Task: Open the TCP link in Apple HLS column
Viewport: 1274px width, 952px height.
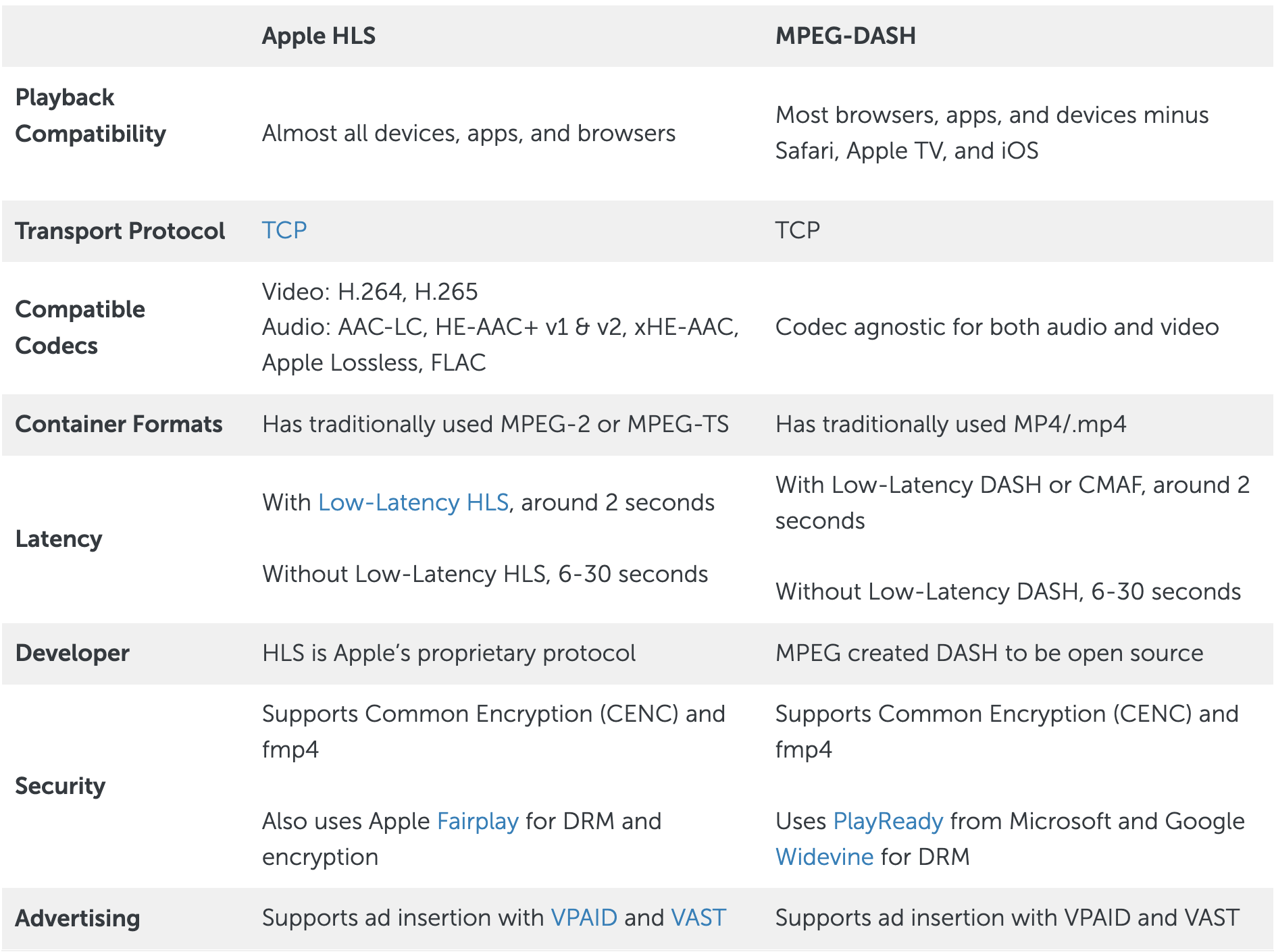Action: point(284,230)
